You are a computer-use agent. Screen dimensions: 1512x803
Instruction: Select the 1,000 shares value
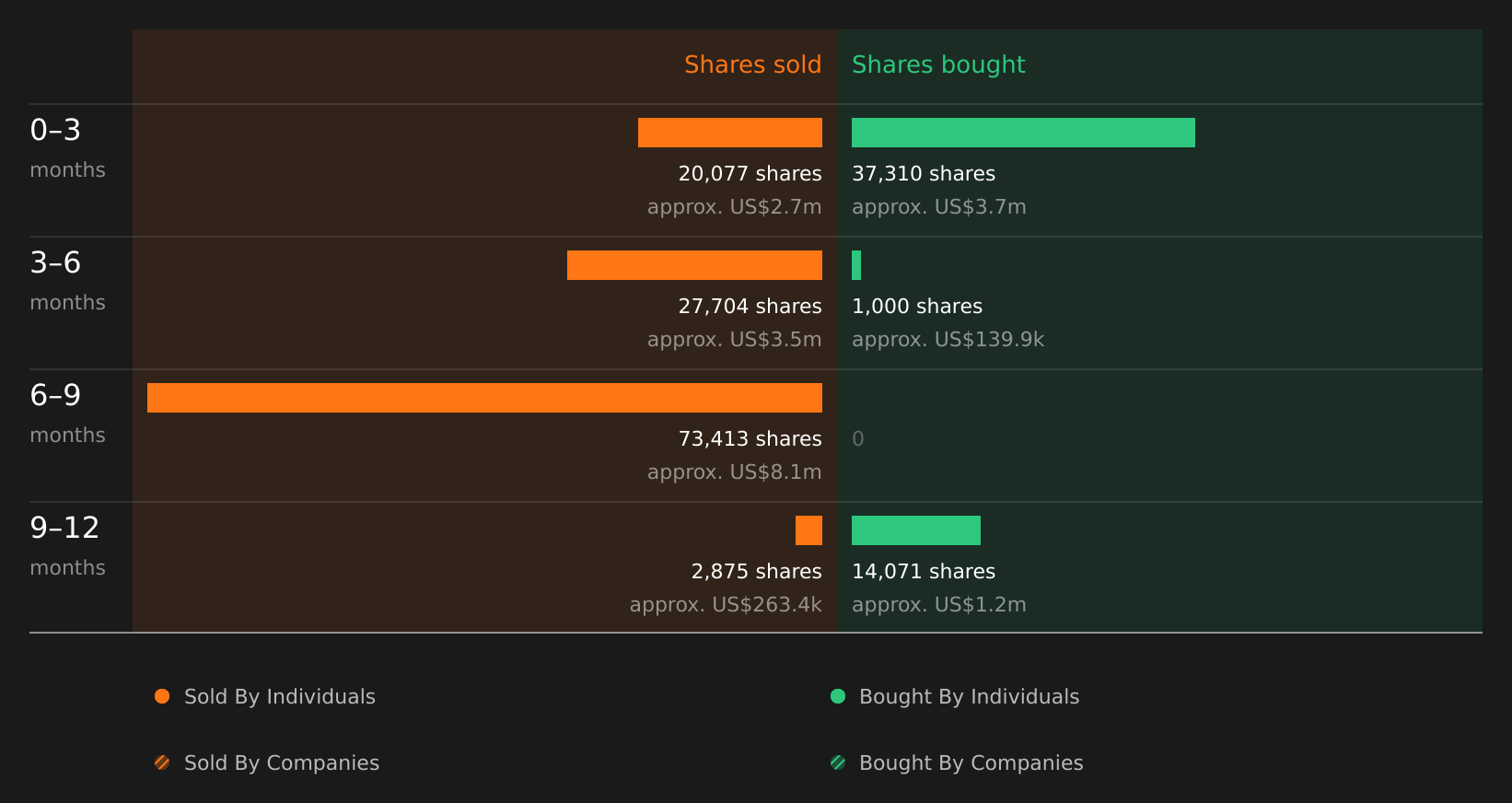pos(917,307)
